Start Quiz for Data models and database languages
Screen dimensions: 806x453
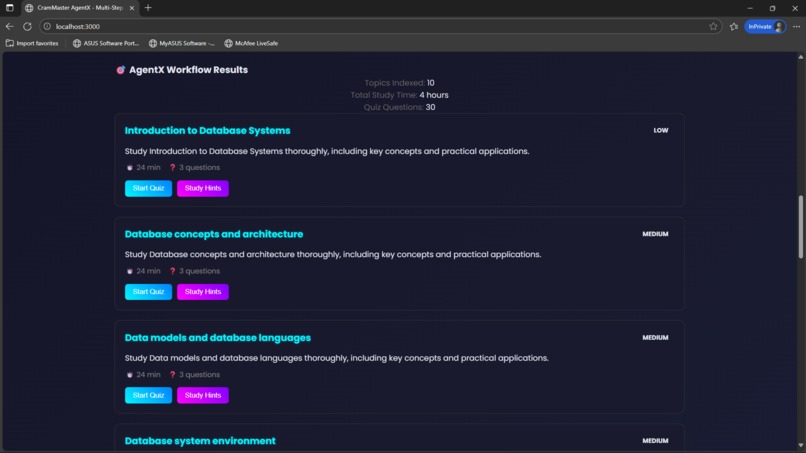click(148, 395)
